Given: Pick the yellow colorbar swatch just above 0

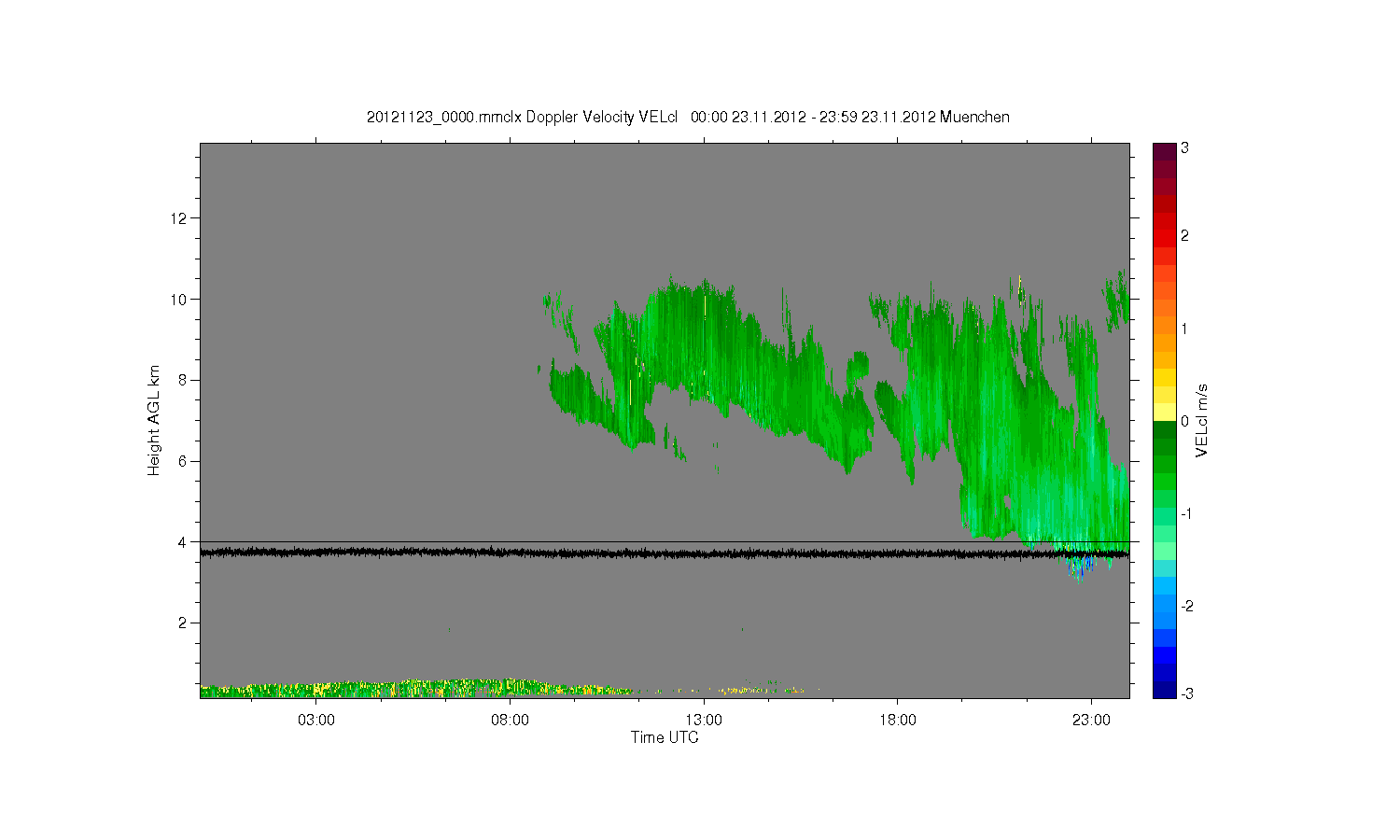Looking at the screenshot, I should click(1164, 413).
